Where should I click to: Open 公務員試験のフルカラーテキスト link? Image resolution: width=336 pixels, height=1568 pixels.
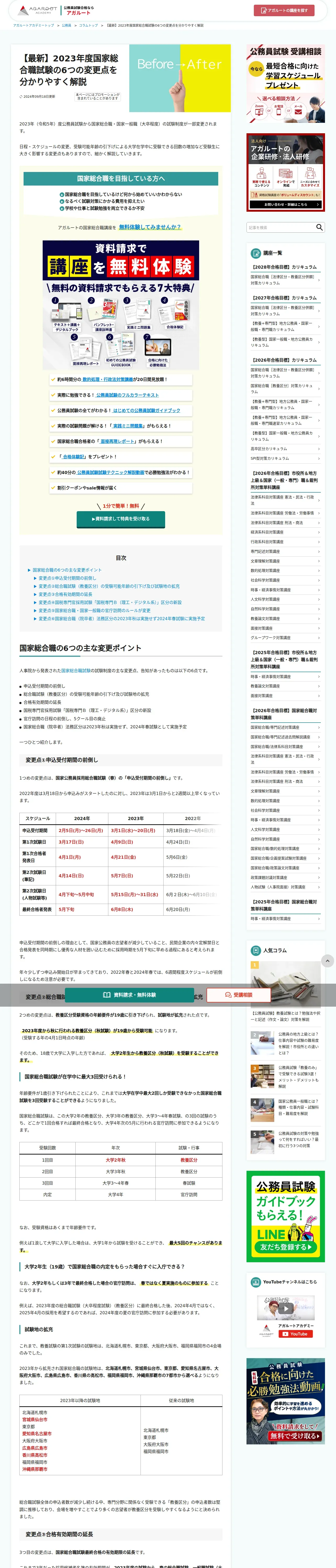[x=127, y=395]
